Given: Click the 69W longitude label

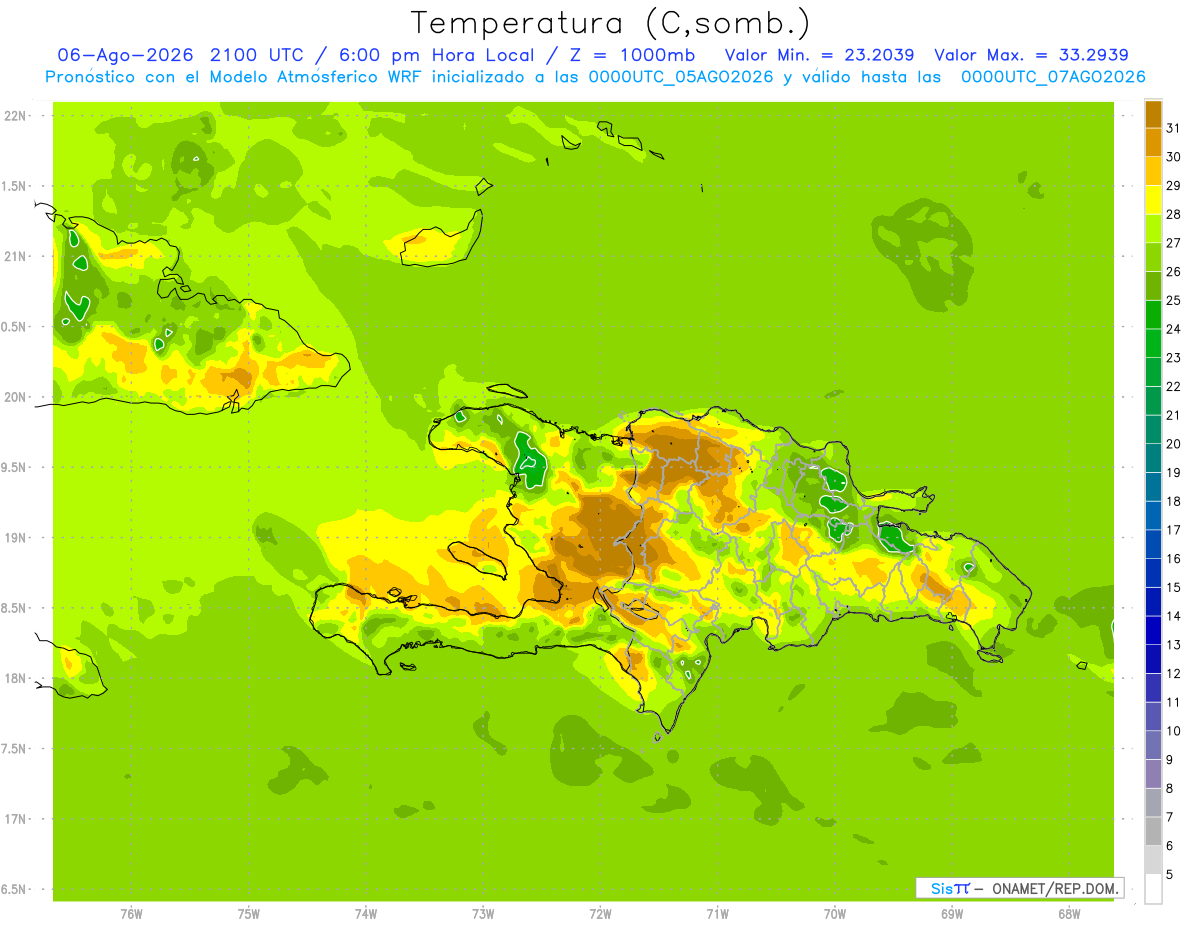Looking at the screenshot, I should [952, 914].
